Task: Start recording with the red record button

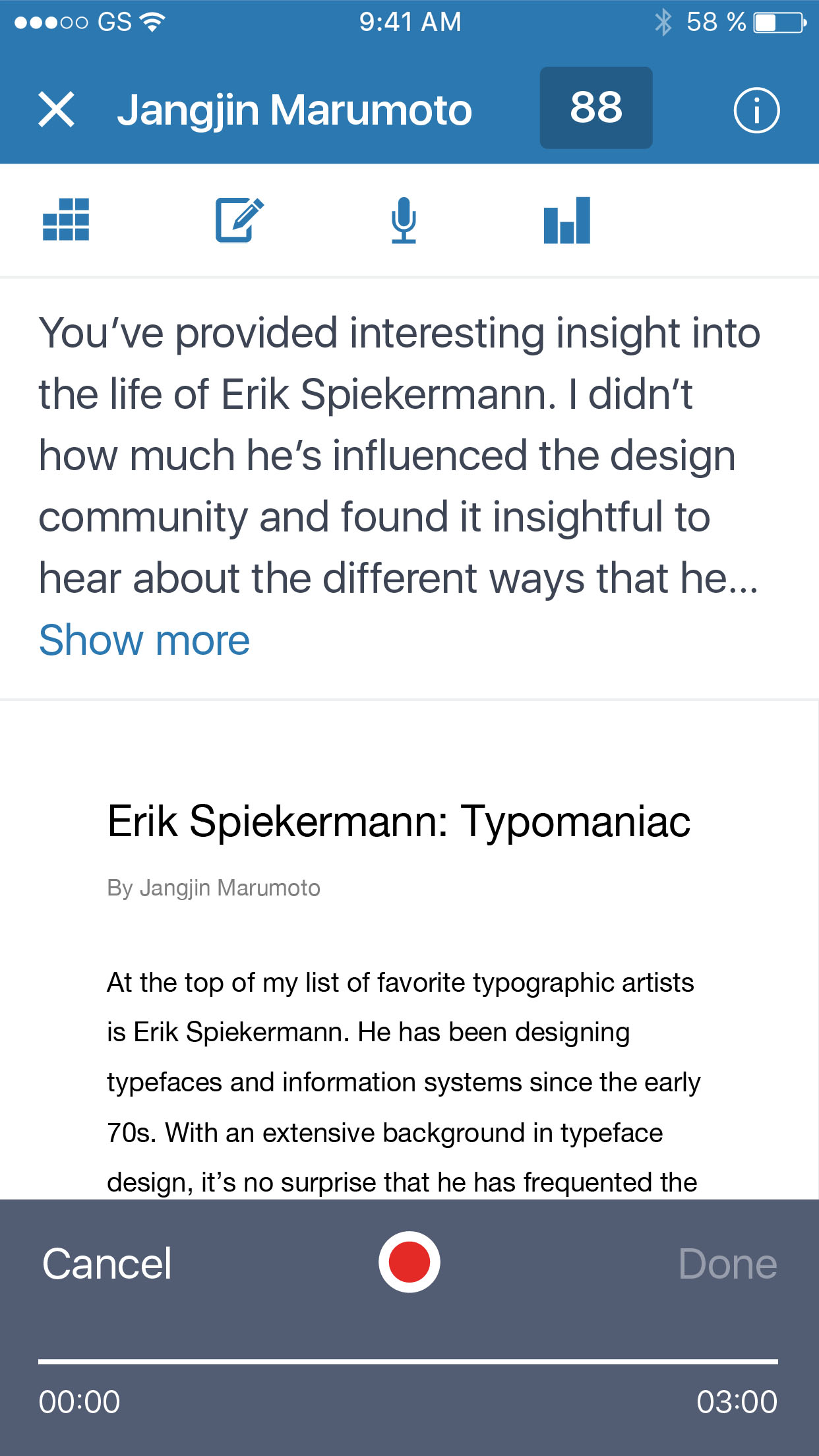Action: click(409, 1262)
